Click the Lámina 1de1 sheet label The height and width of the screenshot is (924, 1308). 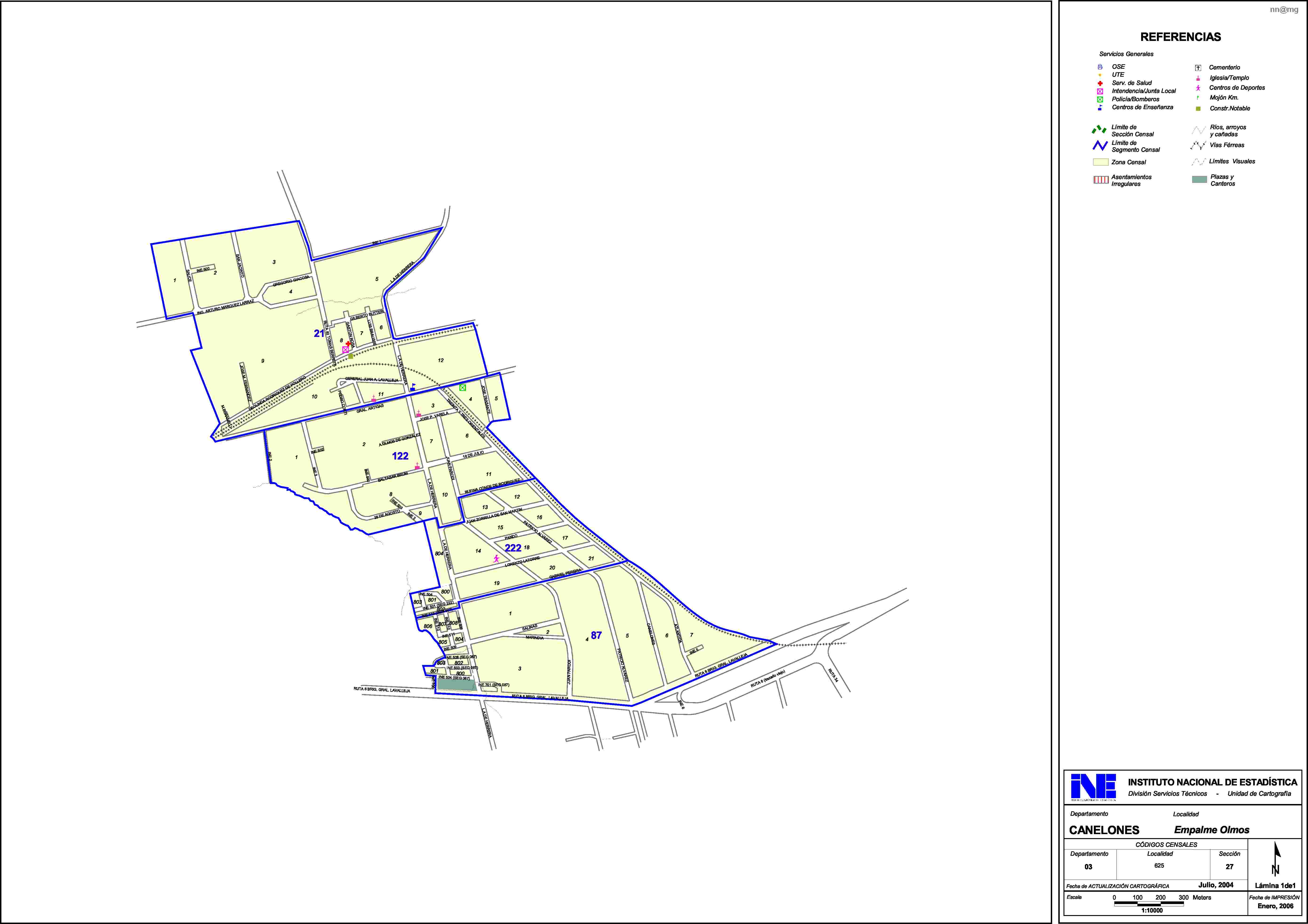tap(1275, 886)
